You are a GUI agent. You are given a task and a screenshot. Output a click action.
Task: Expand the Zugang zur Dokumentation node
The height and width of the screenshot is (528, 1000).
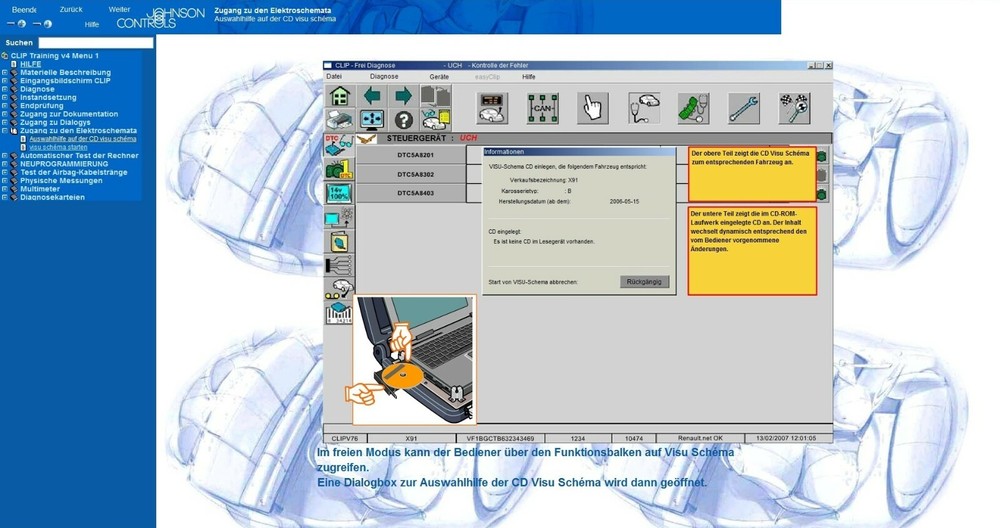(x=4, y=114)
